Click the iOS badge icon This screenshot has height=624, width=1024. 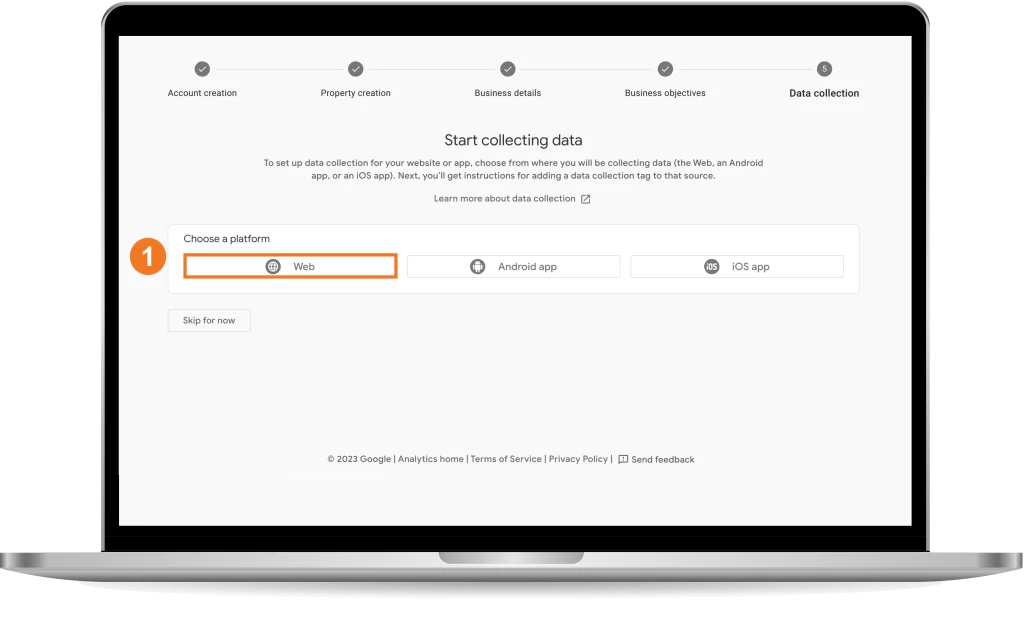coord(711,266)
